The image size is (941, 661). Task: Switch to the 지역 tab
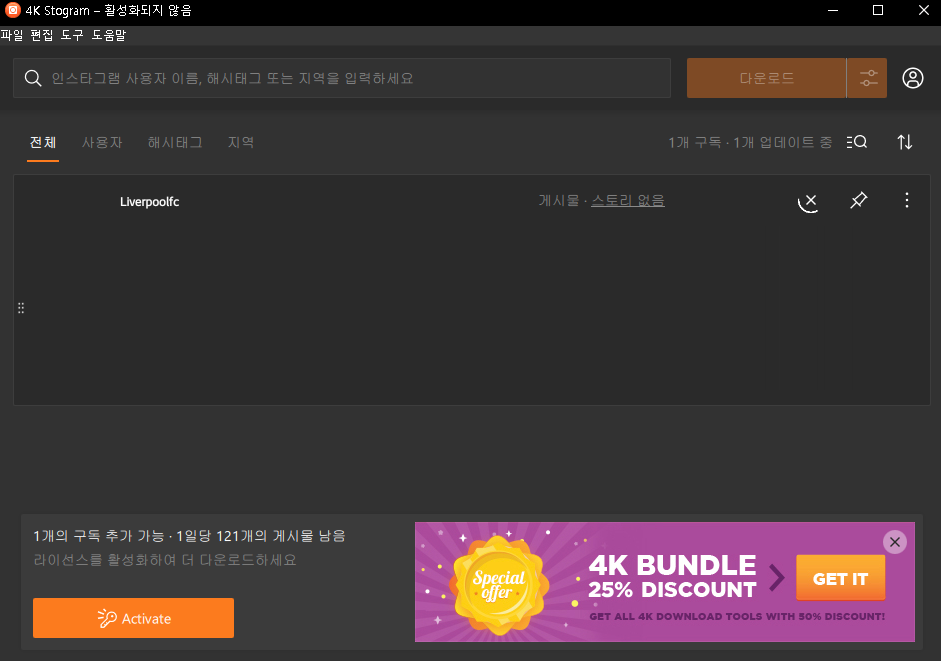(x=241, y=142)
